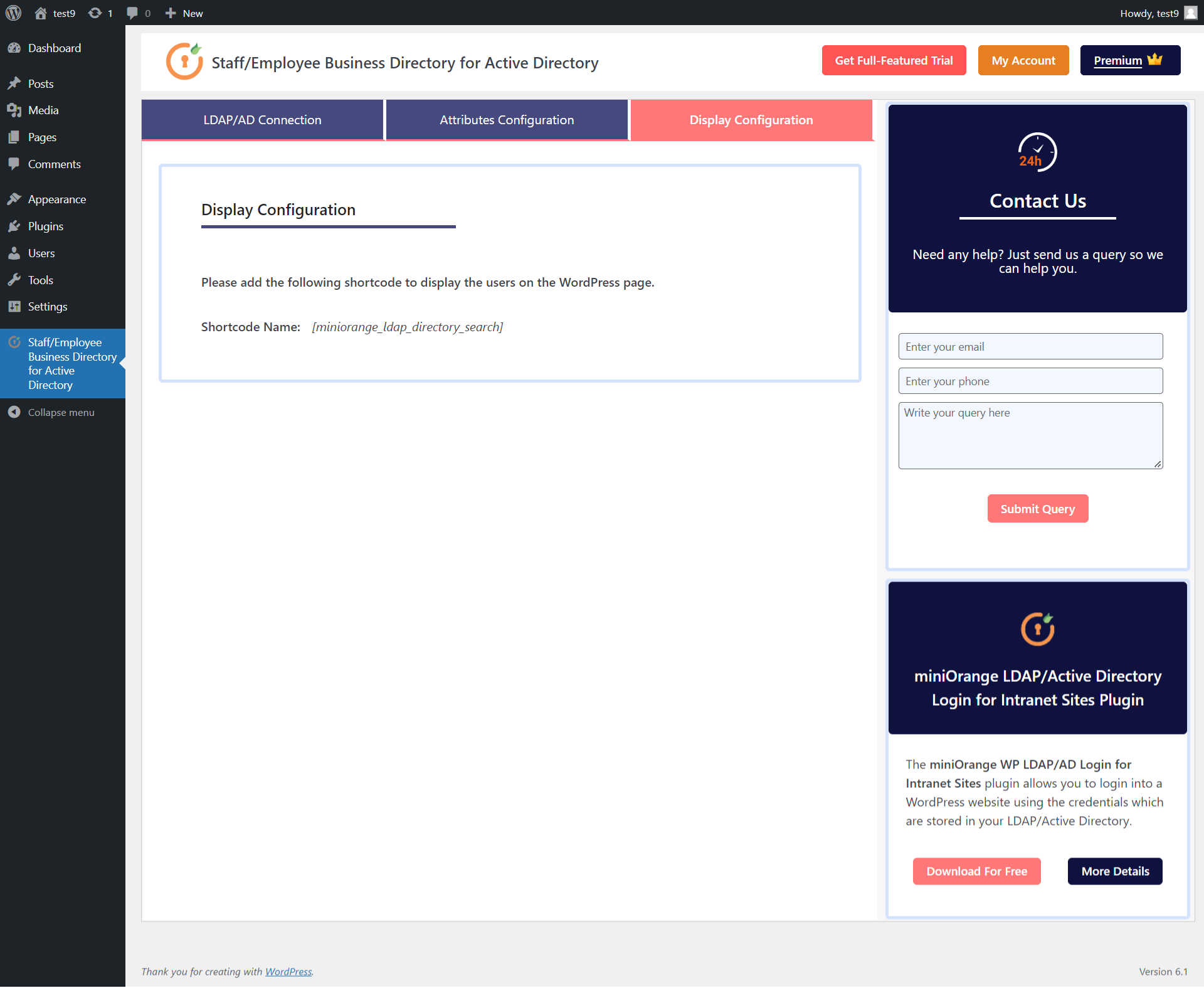Click the Comments bubble icon in the sidebar
Screen dimensions: 1204x988
[x=14, y=164]
